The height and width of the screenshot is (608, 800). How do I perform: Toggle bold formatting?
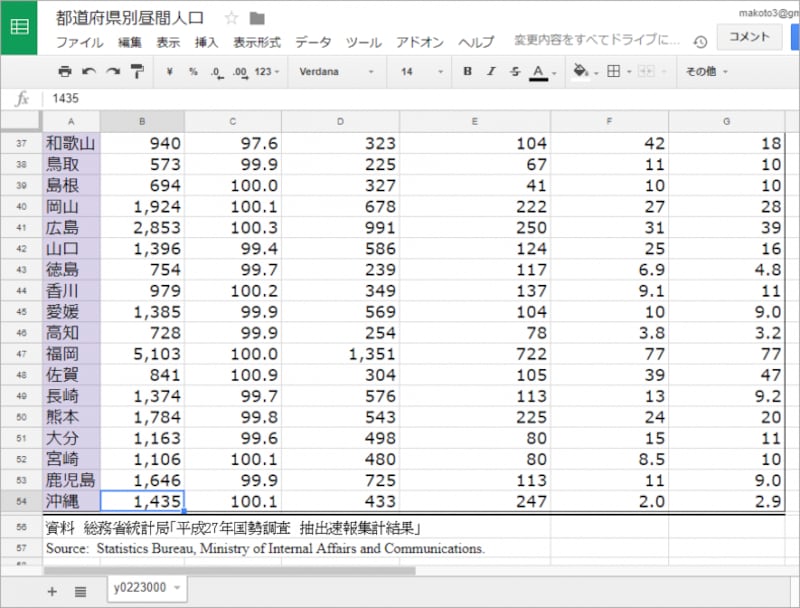(x=467, y=72)
